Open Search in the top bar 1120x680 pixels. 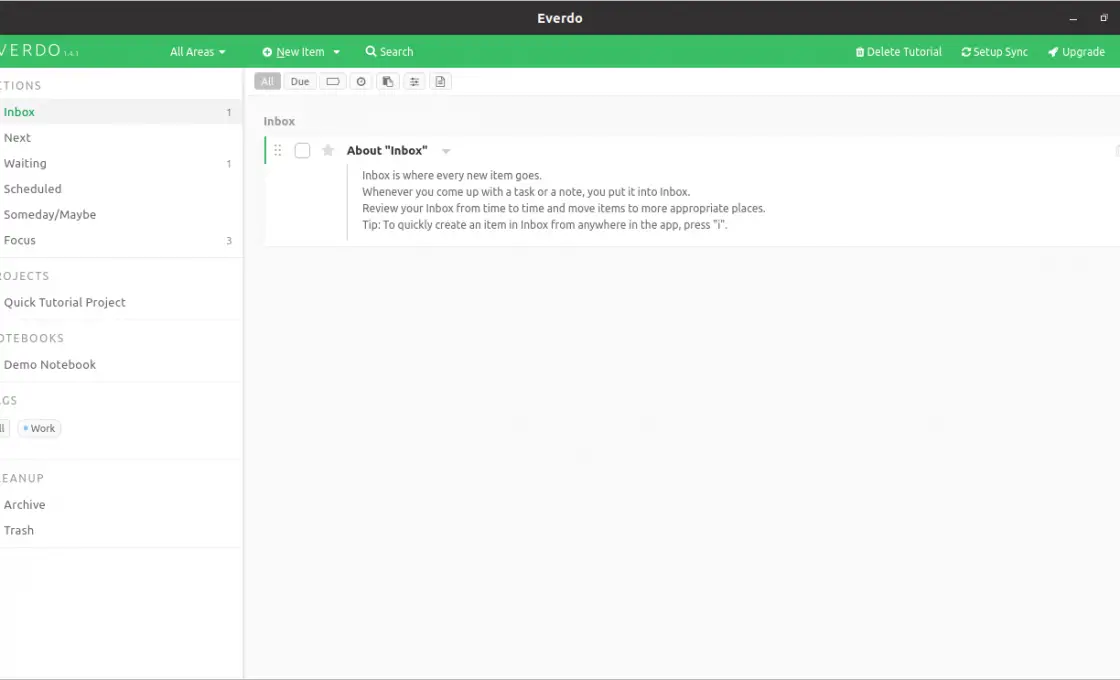[389, 51]
